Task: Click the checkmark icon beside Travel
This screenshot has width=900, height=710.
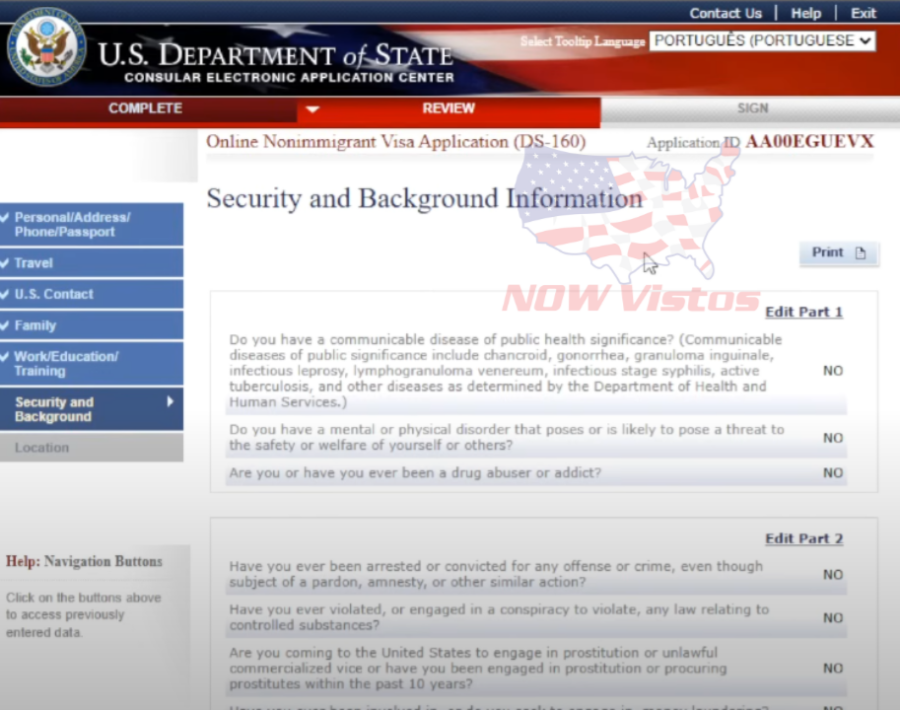Action: [6, 263]
